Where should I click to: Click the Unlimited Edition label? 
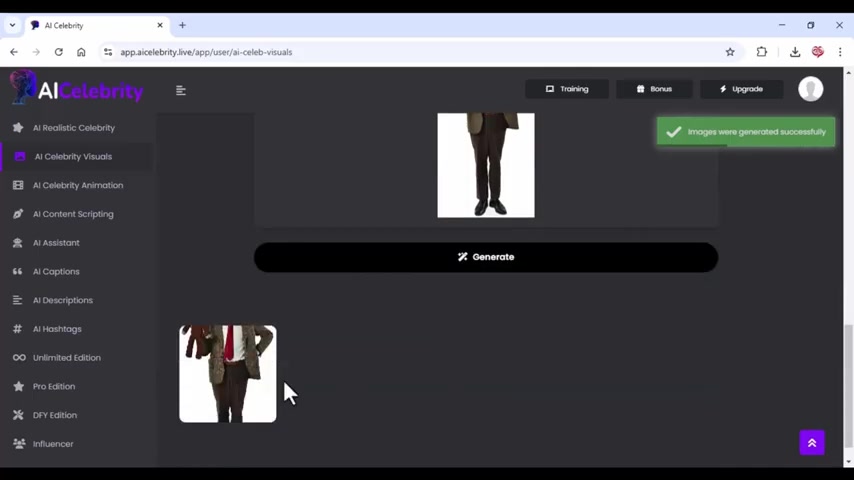click(67, 357)
